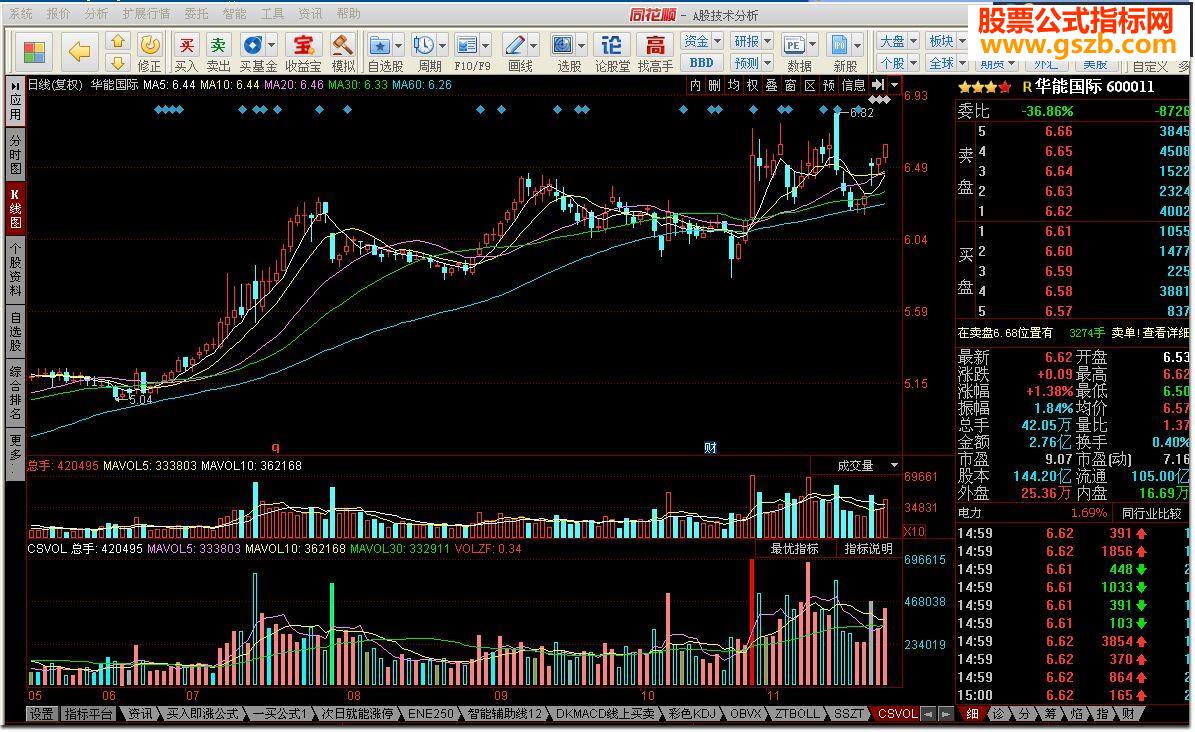Viewport: 1195px width, 732px height.
Task: Toggle the 内 chart option
Action: tap(695, 85)
